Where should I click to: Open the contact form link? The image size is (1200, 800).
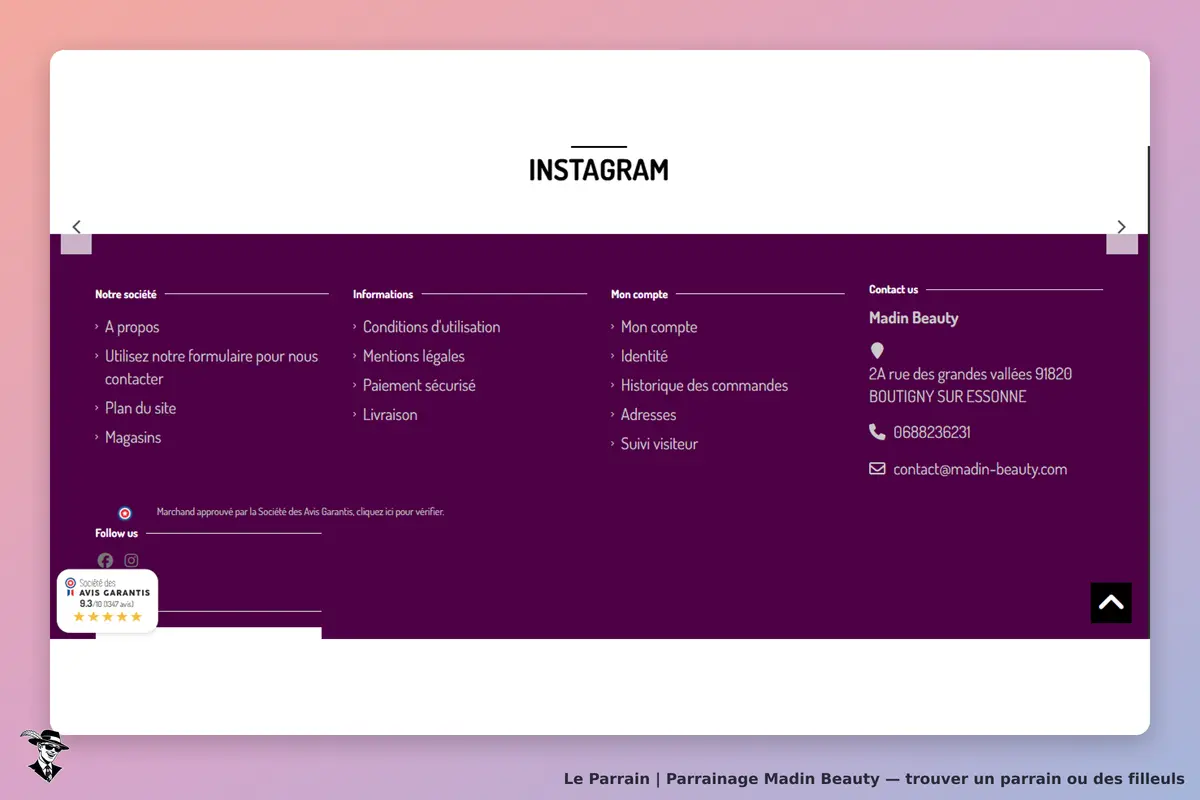(211, 367)
